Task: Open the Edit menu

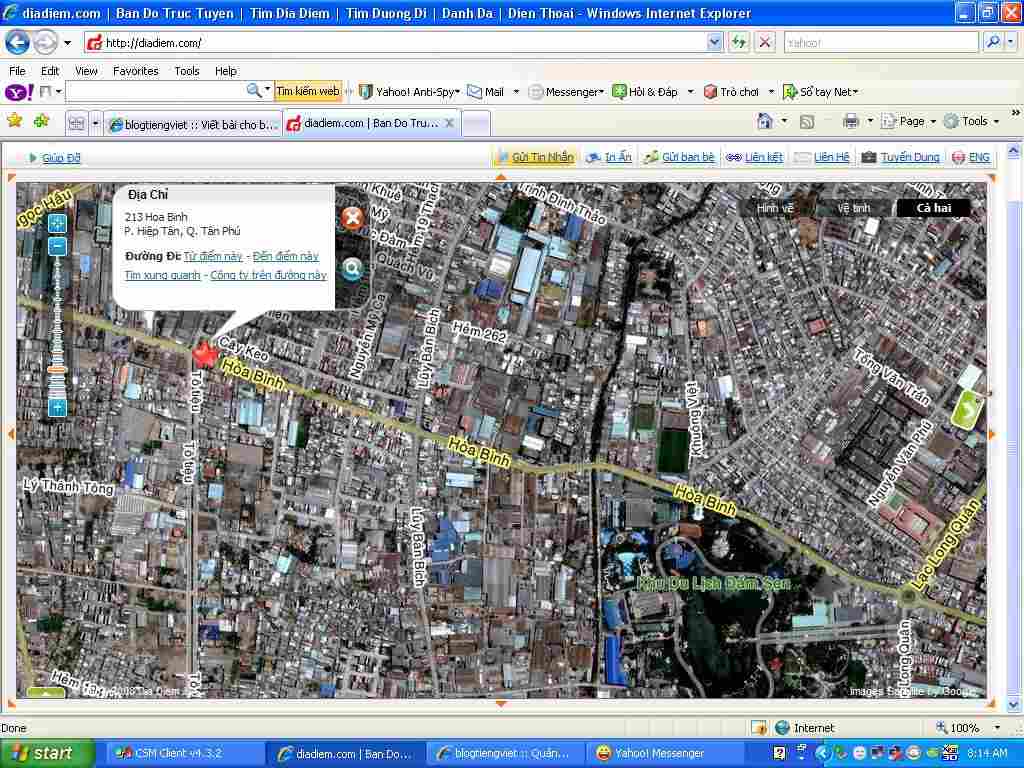Action: coord(50,71)
